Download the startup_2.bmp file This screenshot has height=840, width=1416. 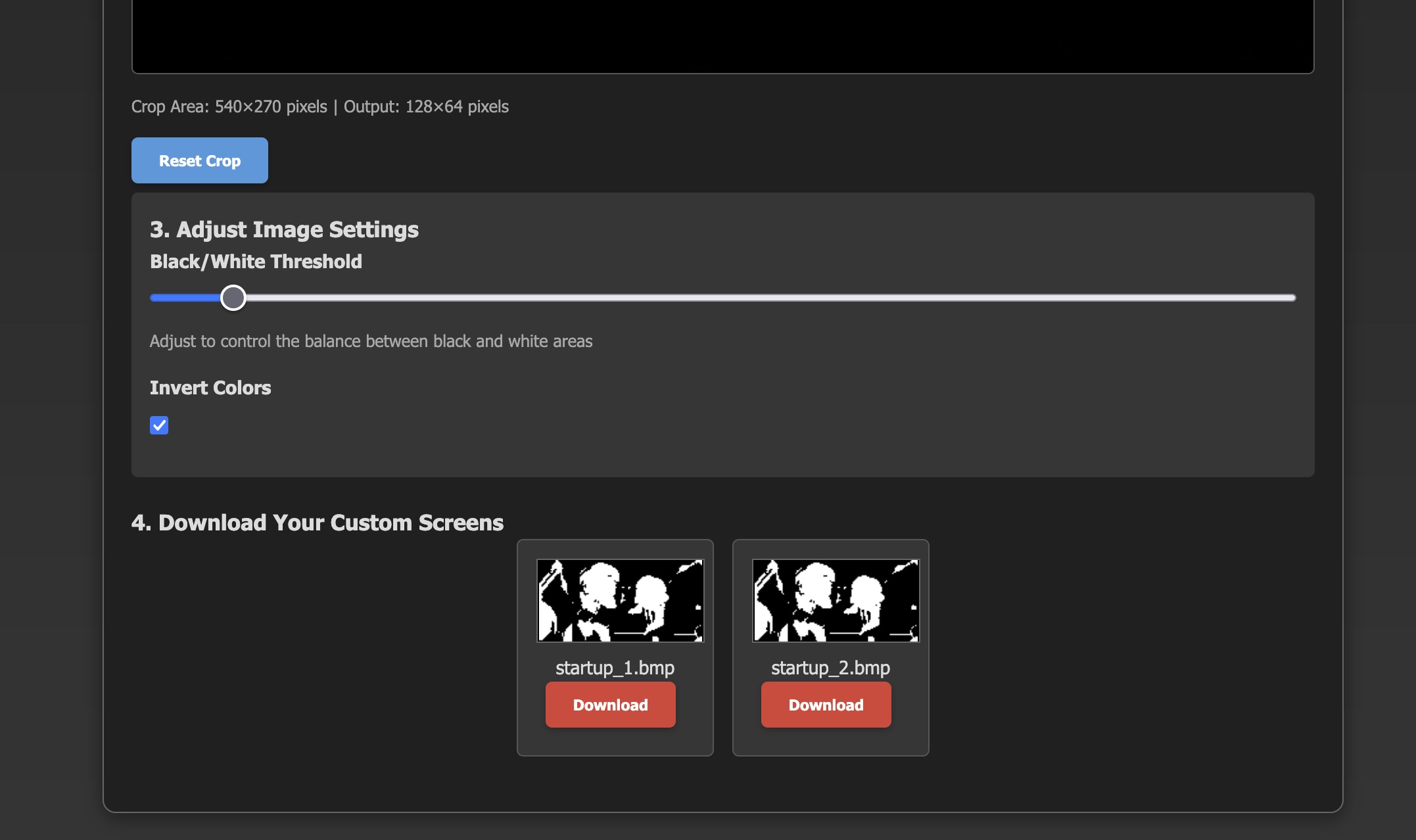826,705
